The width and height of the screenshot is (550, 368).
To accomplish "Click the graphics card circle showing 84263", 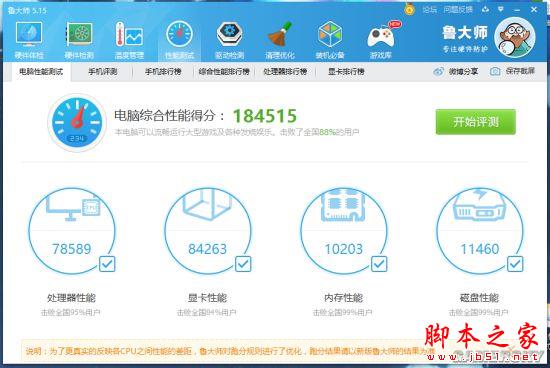I will [208, 231].
